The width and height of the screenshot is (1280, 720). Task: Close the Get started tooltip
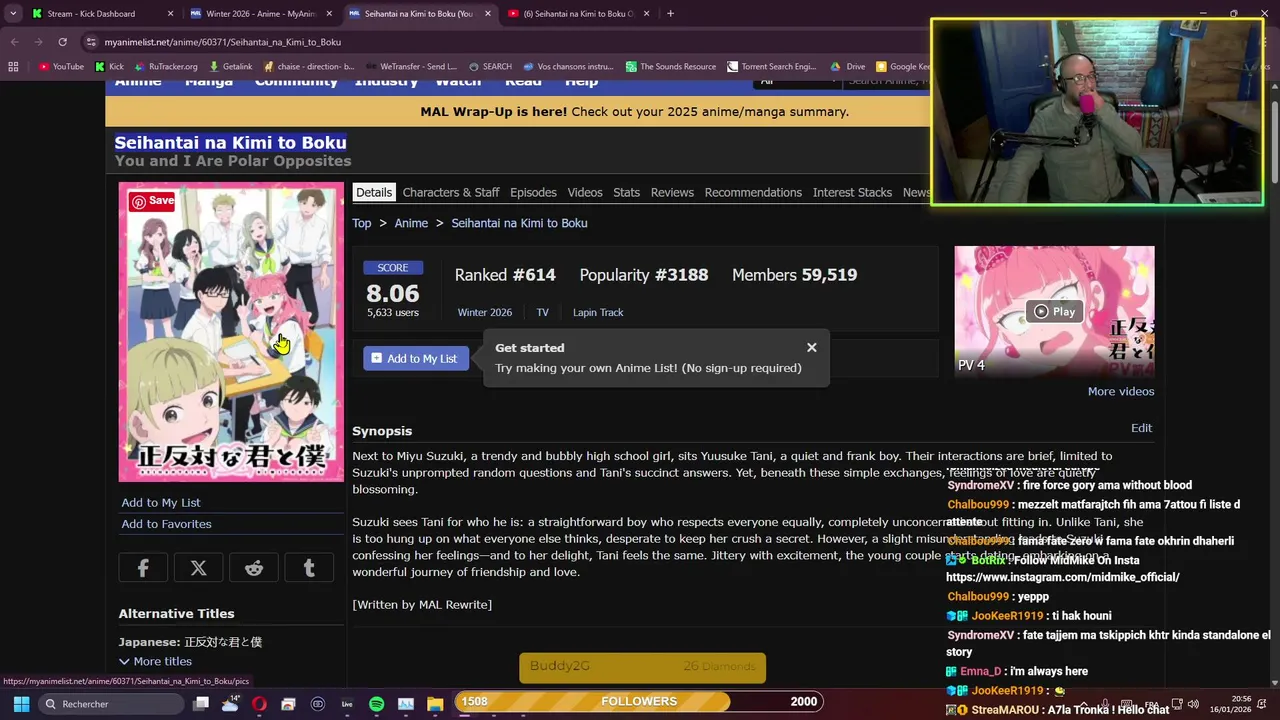tap(812, 347)
